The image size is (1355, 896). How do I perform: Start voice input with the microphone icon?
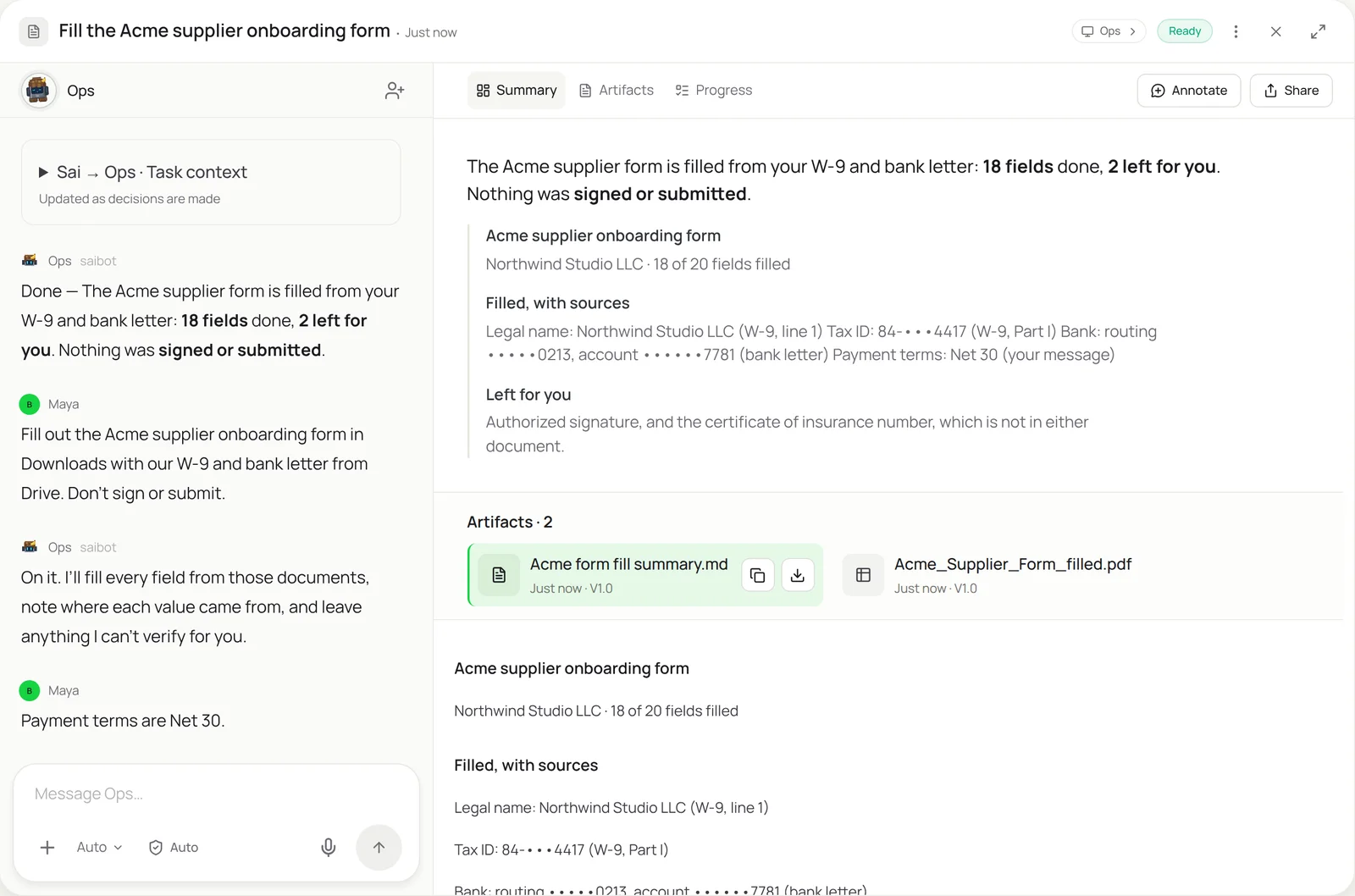point(329,848)
